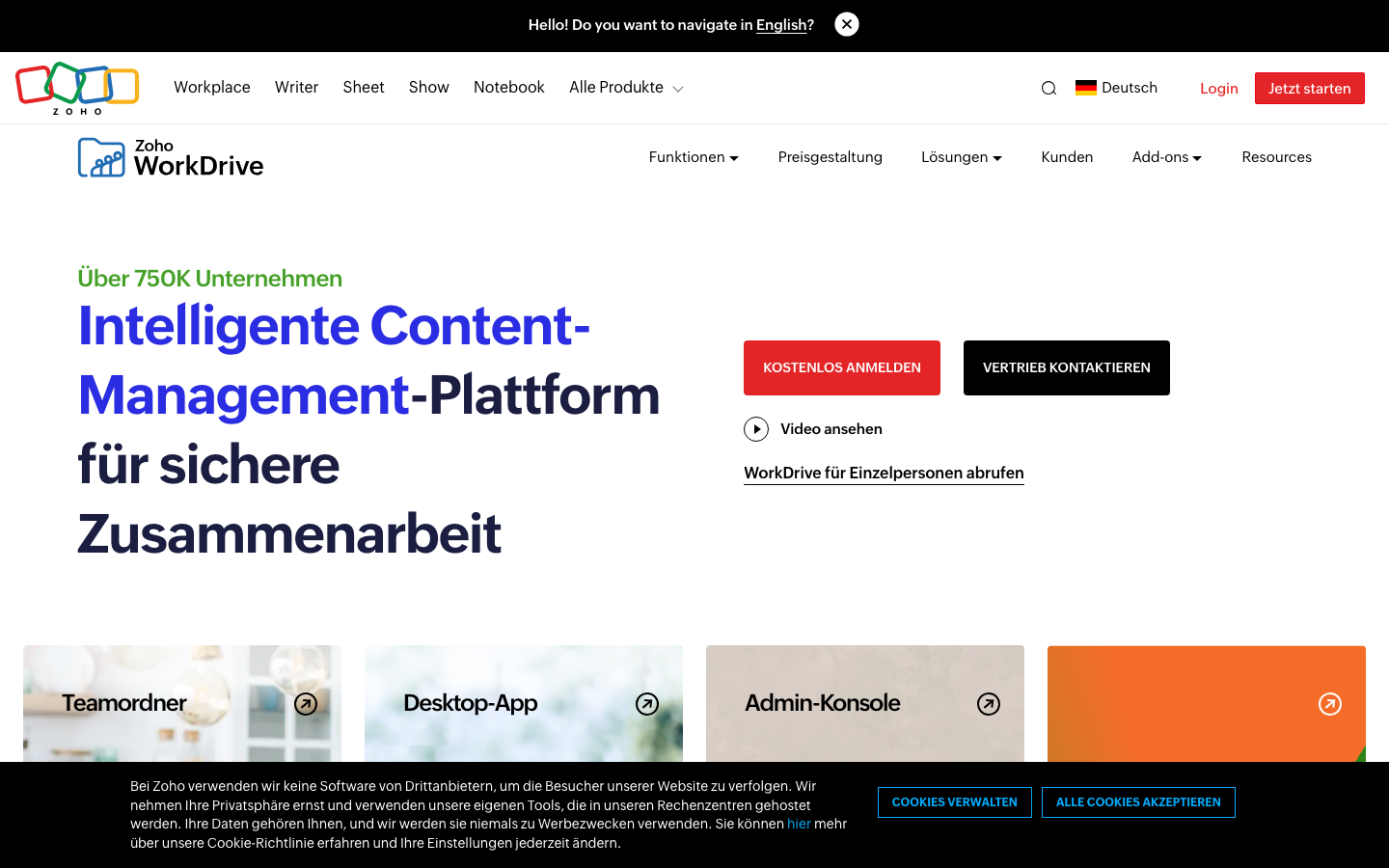Click the Vertrieb kontaktieren button

1067,367
